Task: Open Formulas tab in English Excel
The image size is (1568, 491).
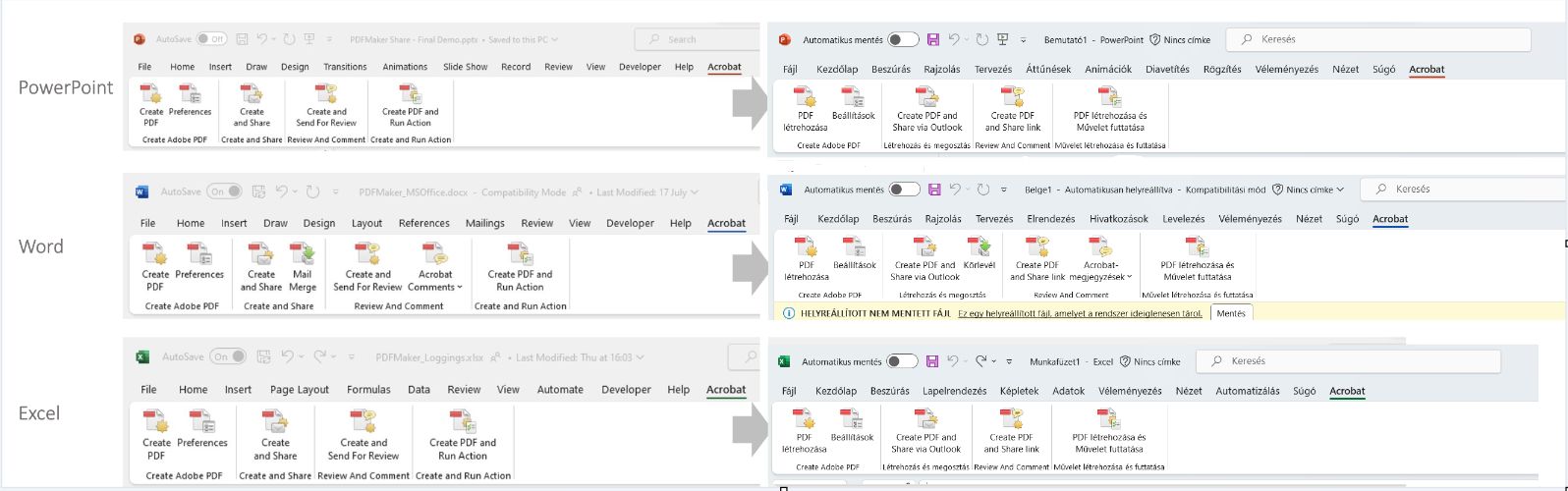Action: tap(368, 389)
